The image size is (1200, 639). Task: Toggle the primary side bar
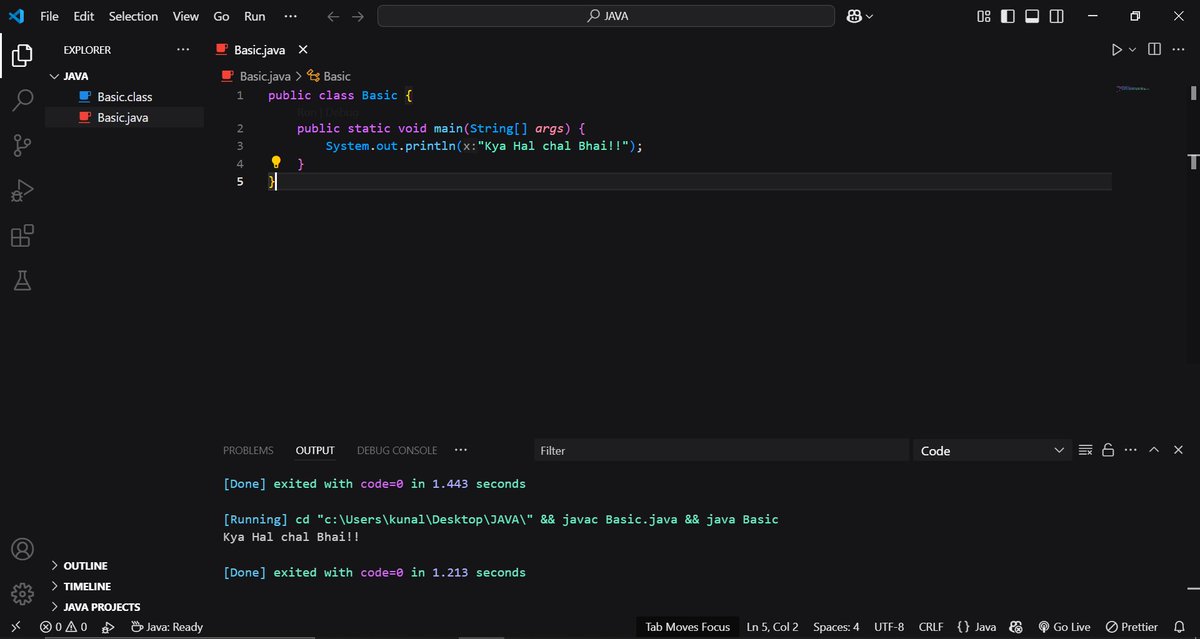point(1008,16)
